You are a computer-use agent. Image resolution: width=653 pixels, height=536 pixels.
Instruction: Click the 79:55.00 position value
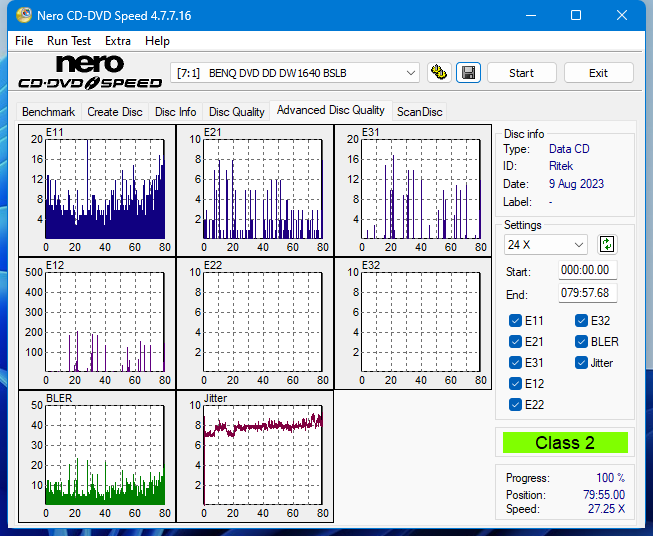click(x=604, y=495)
